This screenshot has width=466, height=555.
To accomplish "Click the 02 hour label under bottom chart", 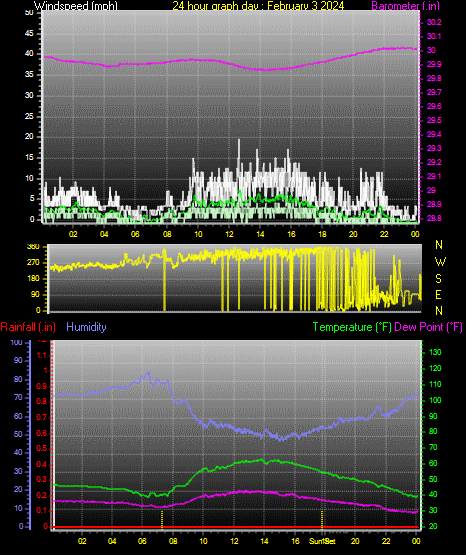I will [x=82, y=541].
